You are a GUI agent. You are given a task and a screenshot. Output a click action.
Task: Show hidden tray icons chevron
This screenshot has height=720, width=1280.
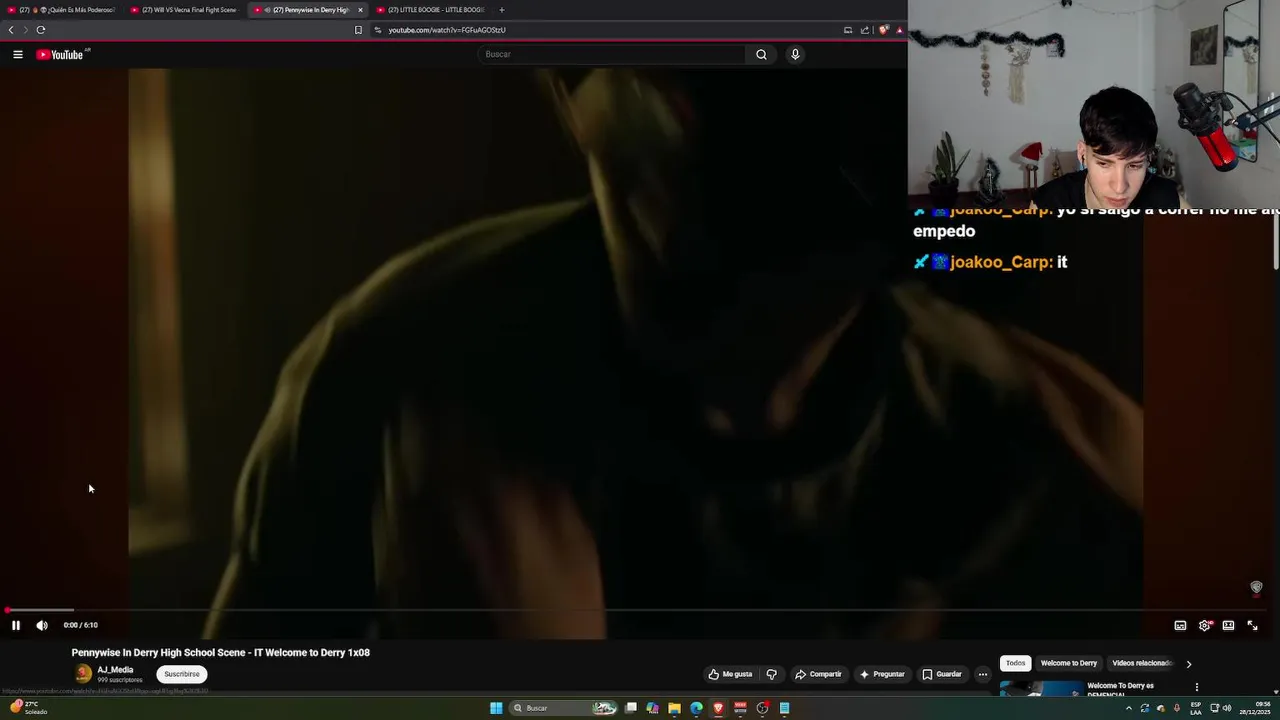click(1129, 708)
